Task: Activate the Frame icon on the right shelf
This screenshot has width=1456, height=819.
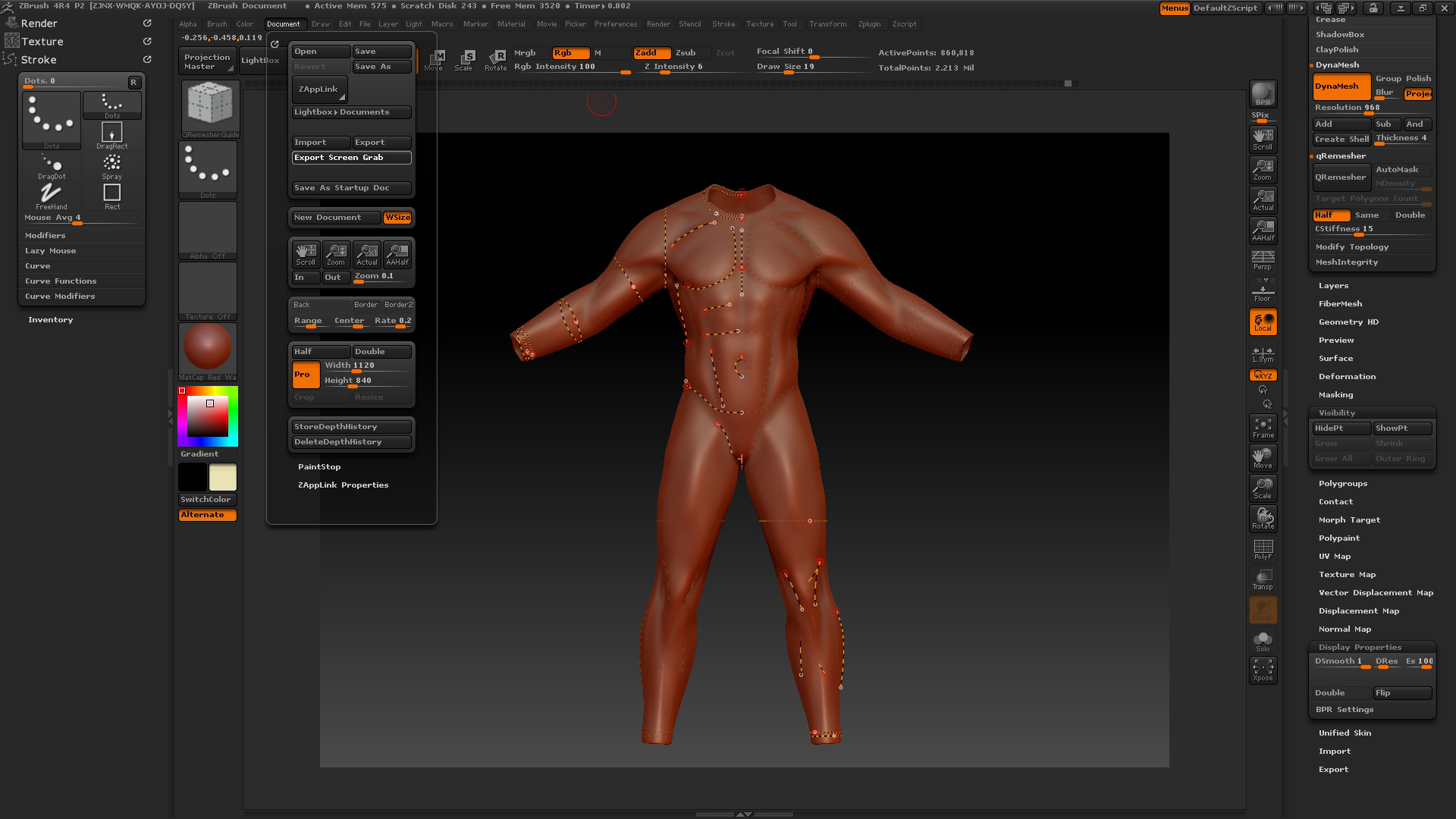Action: pyautogui.click(x=1263, y=426)
